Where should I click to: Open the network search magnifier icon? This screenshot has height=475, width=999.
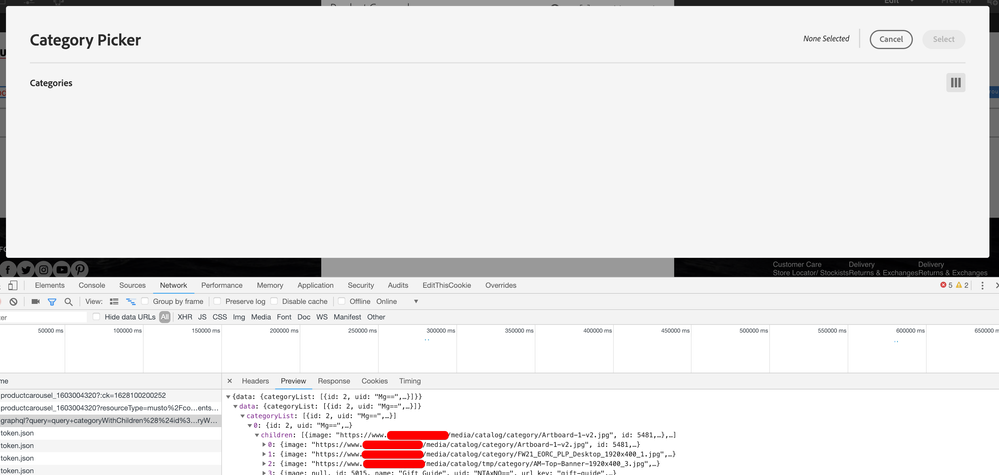[68, 301]
